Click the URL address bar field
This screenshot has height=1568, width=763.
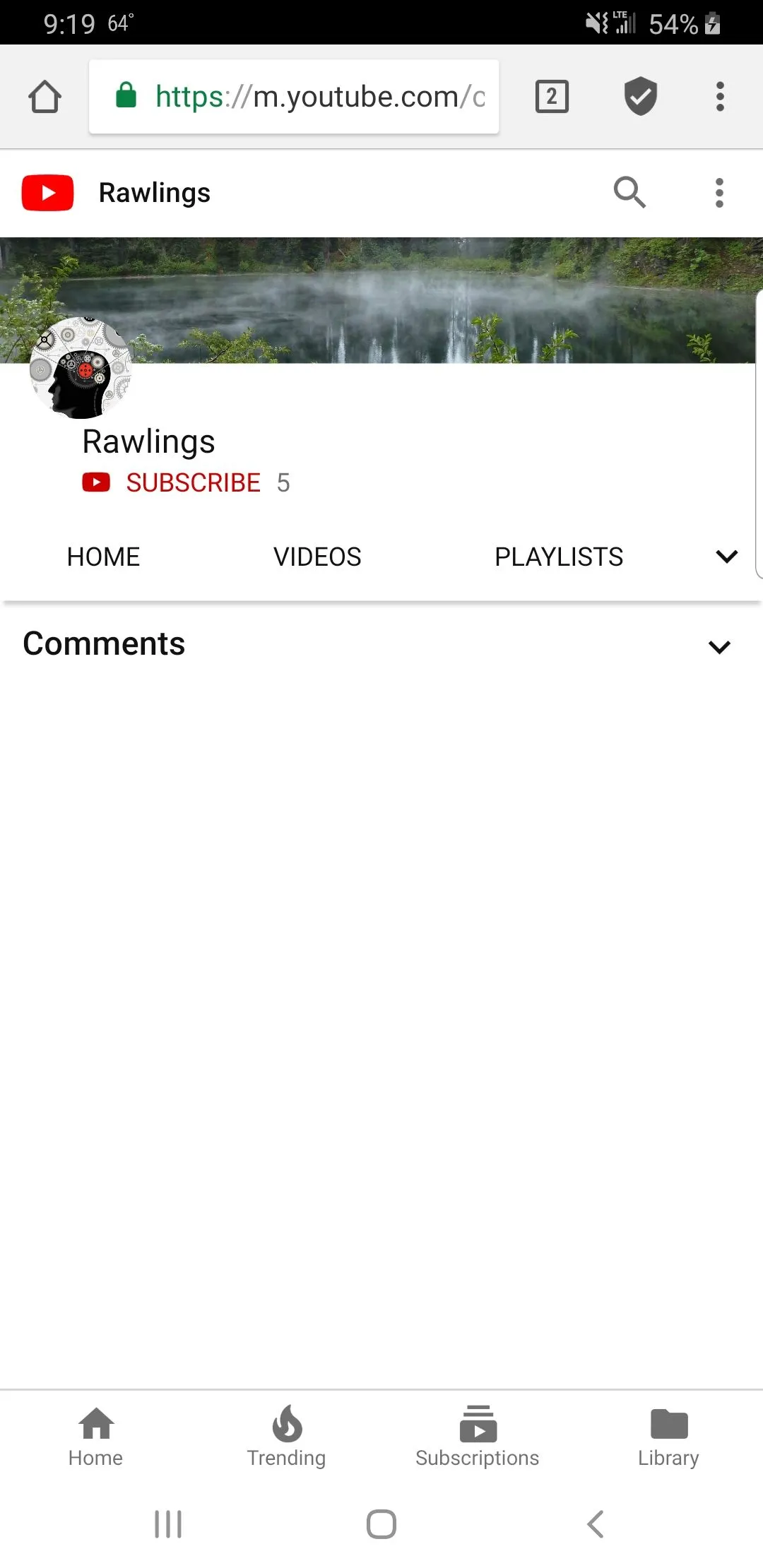[294, 97]
